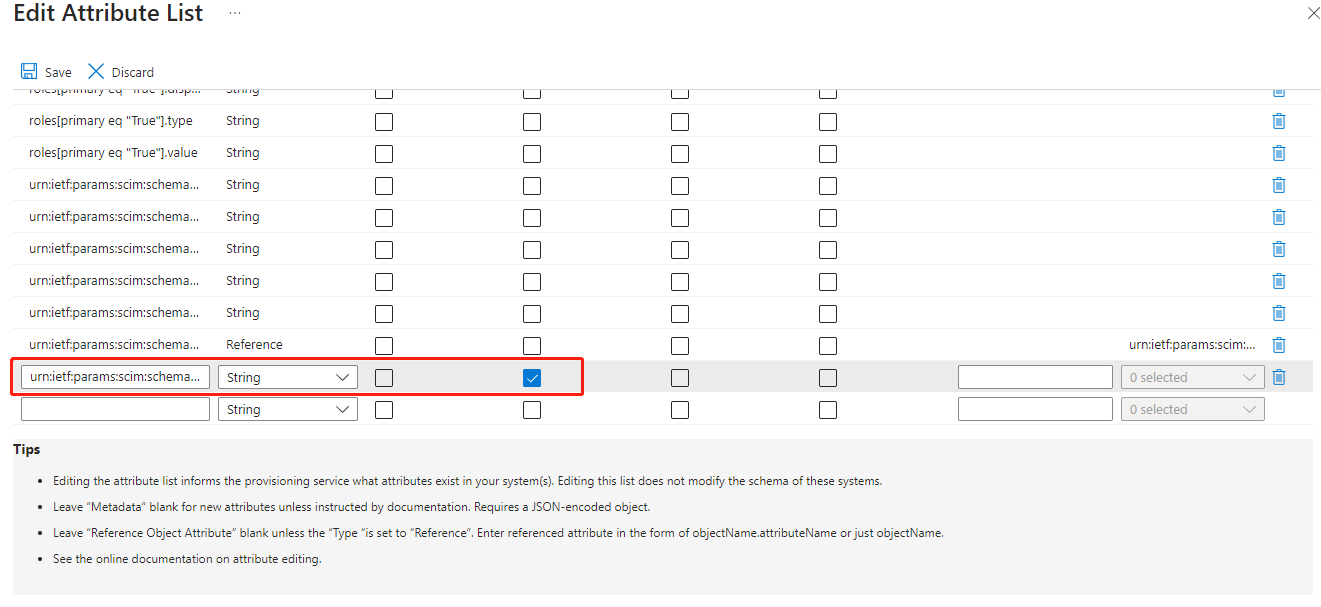Click the Save button
This screenshot has height=607, width=1321.
(47, 72)
